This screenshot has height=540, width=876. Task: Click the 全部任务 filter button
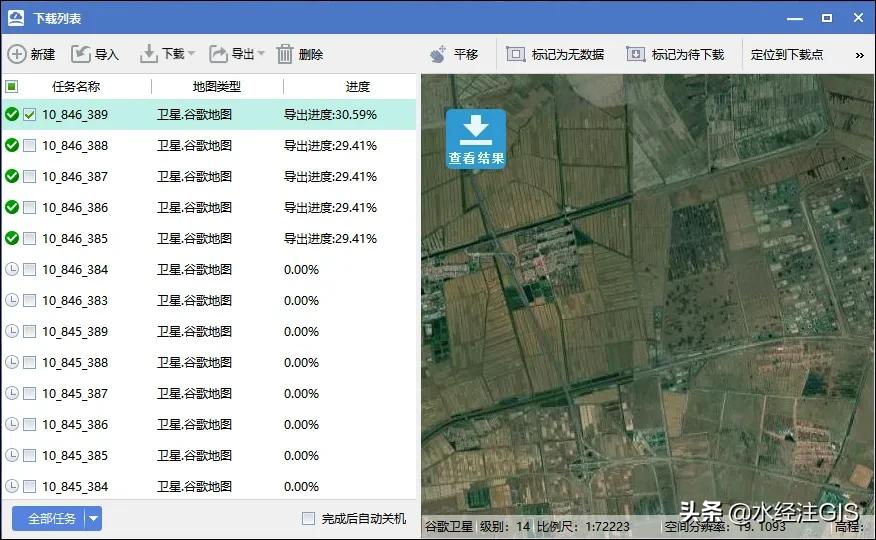49,519
